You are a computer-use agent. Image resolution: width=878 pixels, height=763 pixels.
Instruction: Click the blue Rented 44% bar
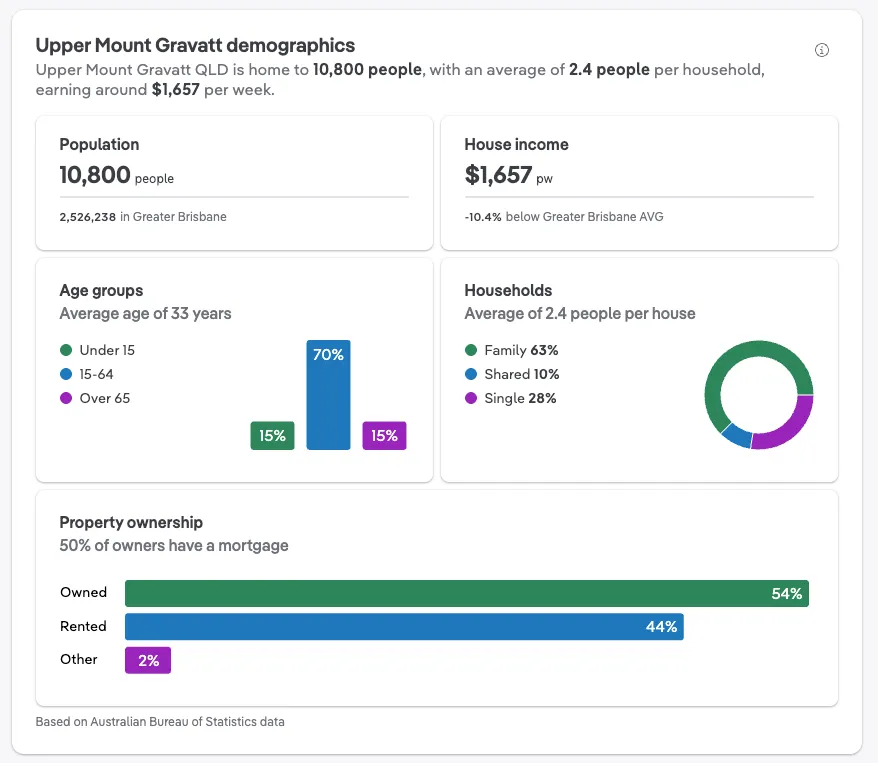(x=403, y=627)
